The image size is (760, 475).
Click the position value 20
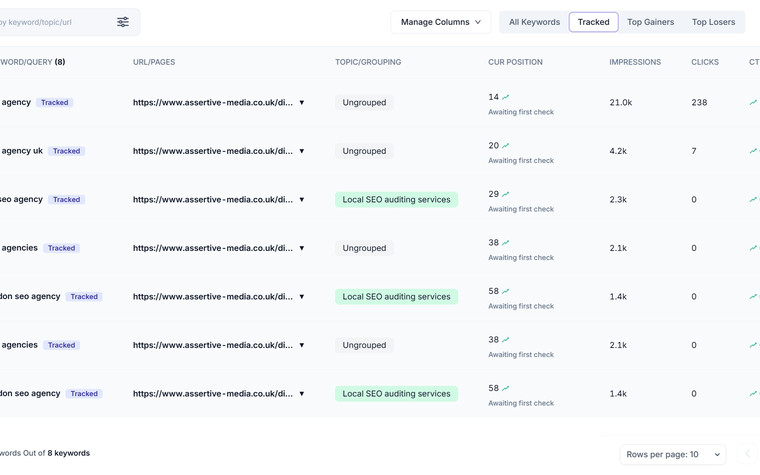[493, 145]
